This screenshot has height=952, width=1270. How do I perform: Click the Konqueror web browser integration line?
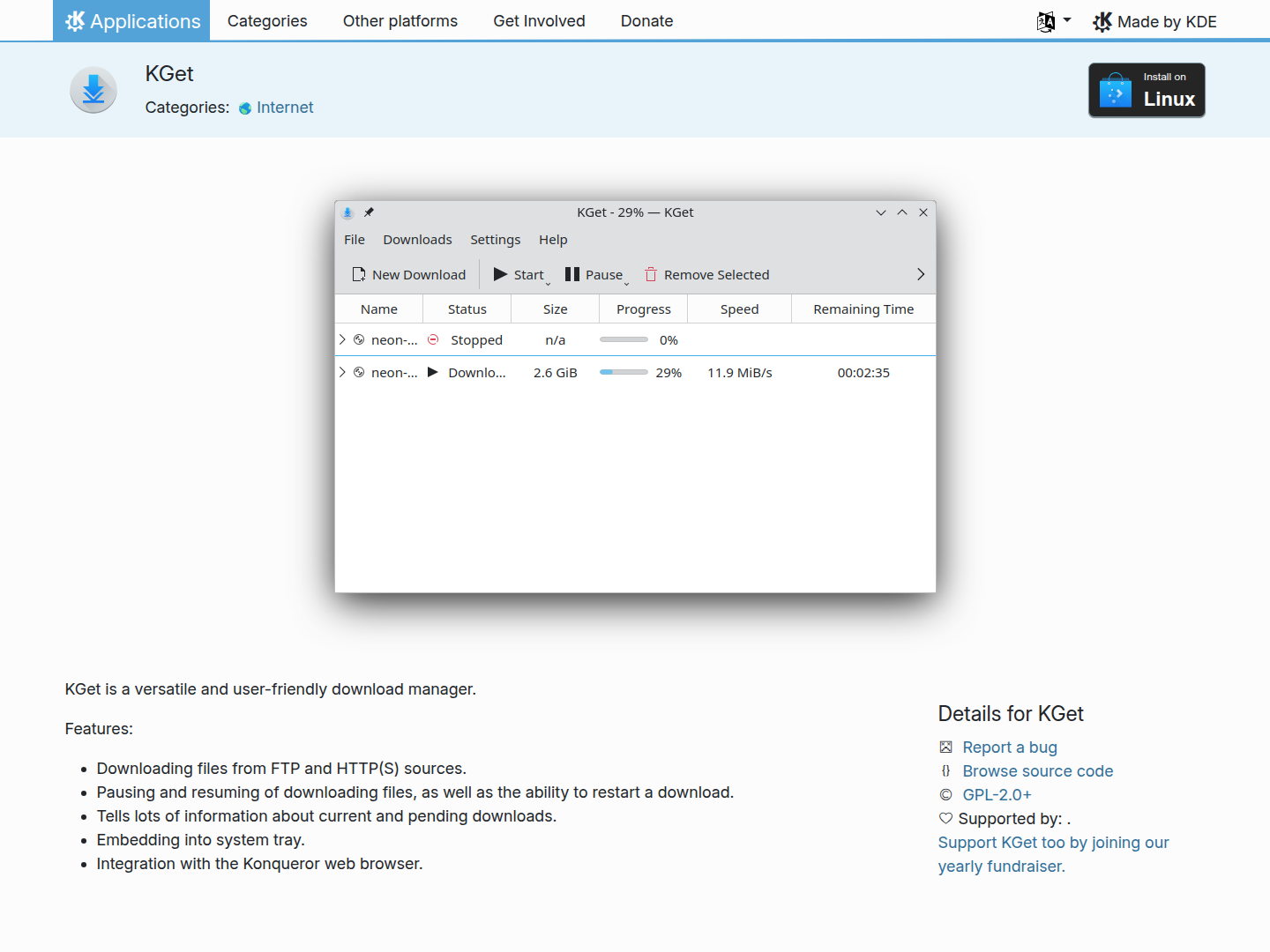[260, 864]
